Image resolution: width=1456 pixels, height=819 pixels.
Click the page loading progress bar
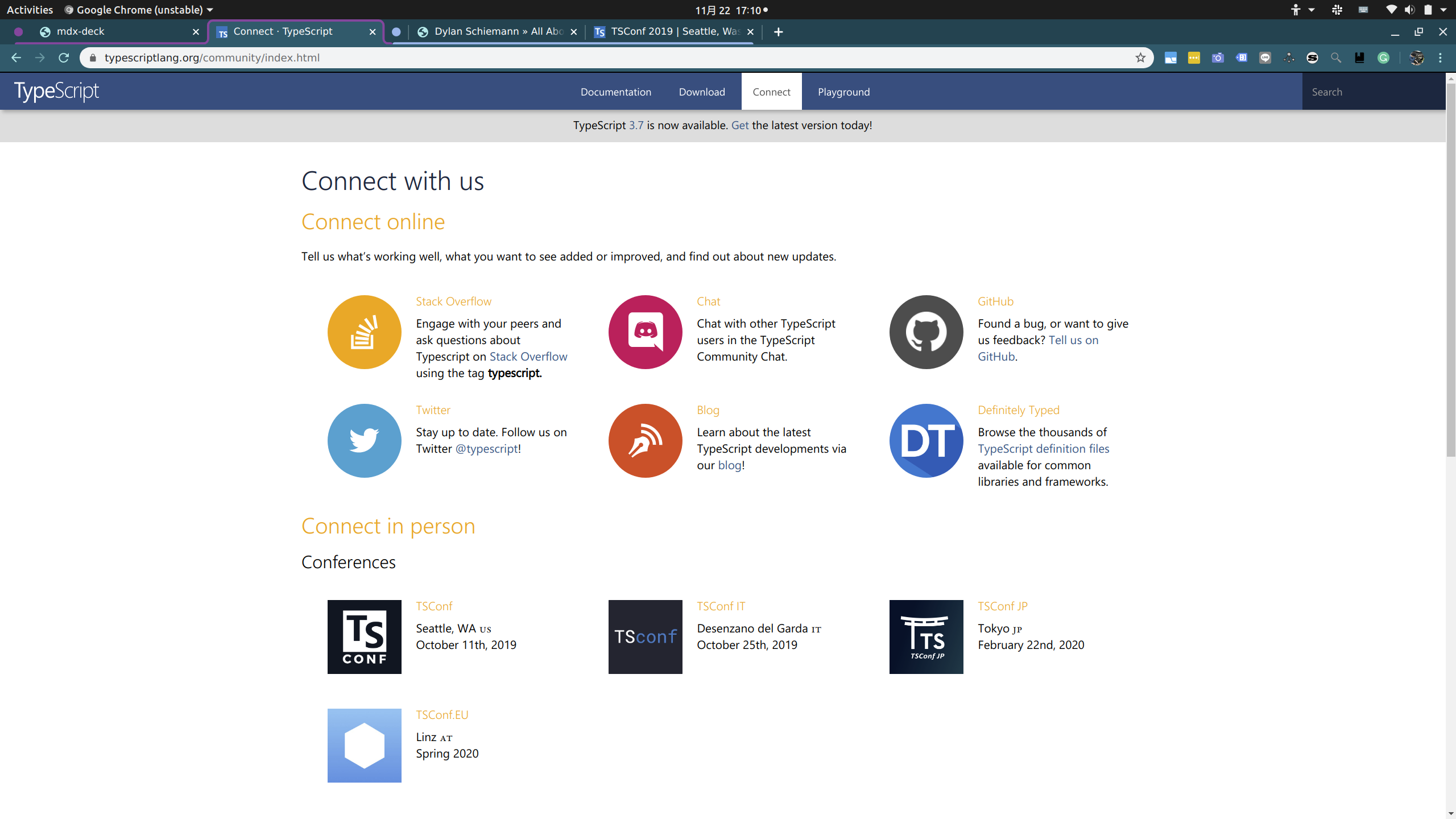pyautogui.click(x=574, y=44)
